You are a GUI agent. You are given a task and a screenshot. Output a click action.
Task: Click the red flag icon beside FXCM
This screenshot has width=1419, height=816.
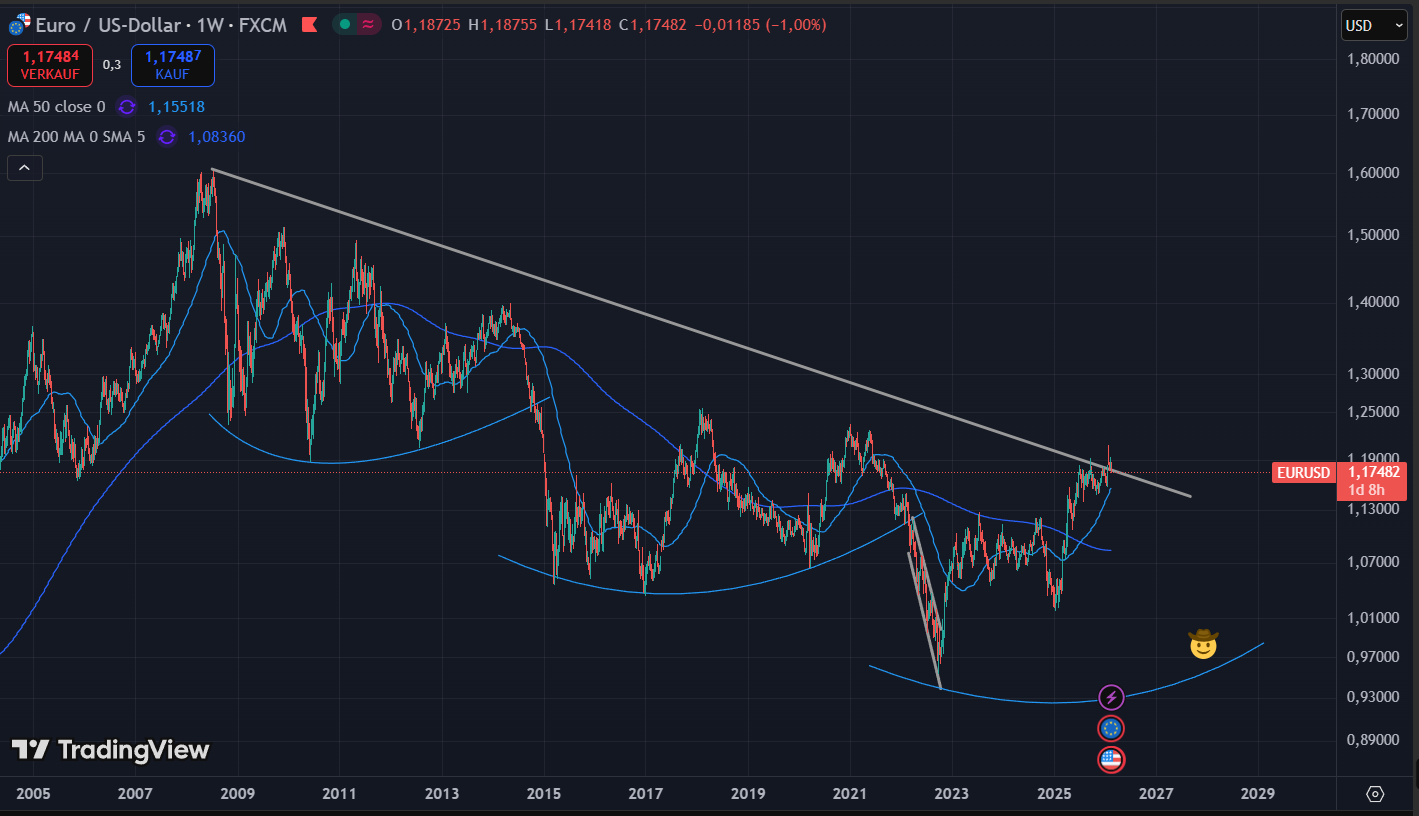(x=309, y=25)
